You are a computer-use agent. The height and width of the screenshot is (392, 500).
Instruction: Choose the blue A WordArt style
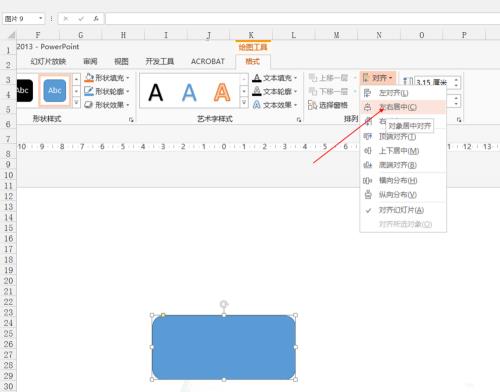coord(189,92)
